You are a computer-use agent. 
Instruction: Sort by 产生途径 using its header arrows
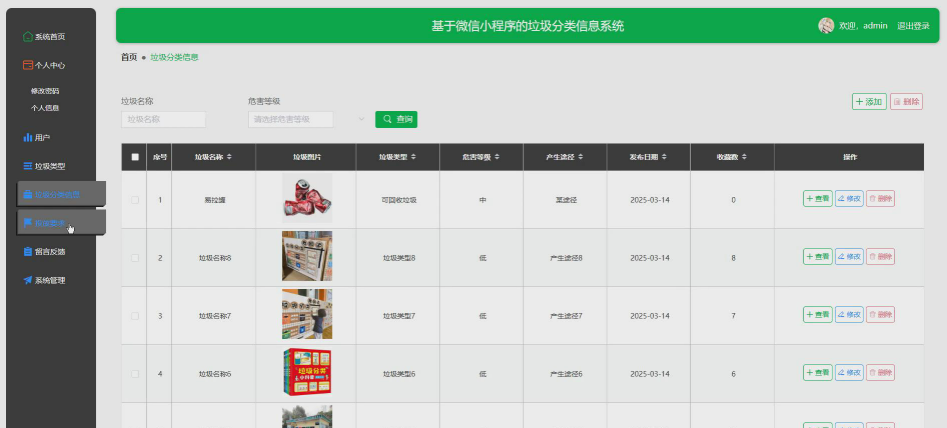580,157
